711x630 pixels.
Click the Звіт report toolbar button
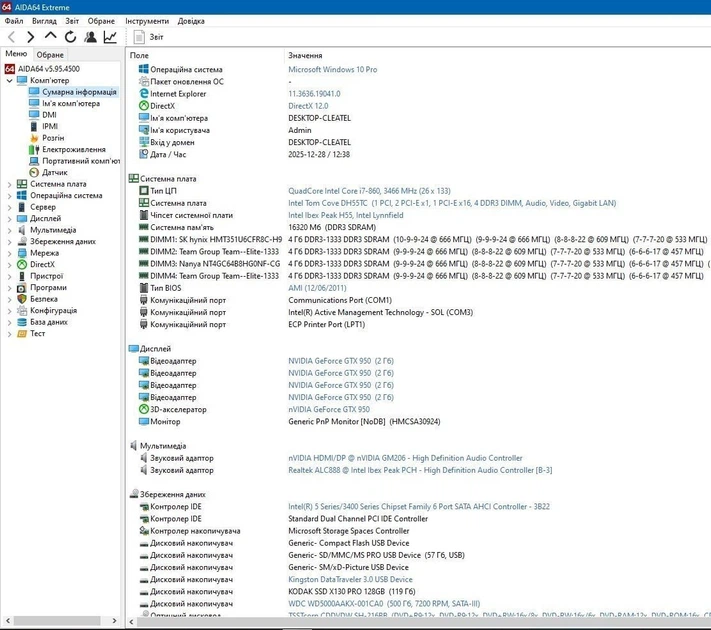point(149,37)
